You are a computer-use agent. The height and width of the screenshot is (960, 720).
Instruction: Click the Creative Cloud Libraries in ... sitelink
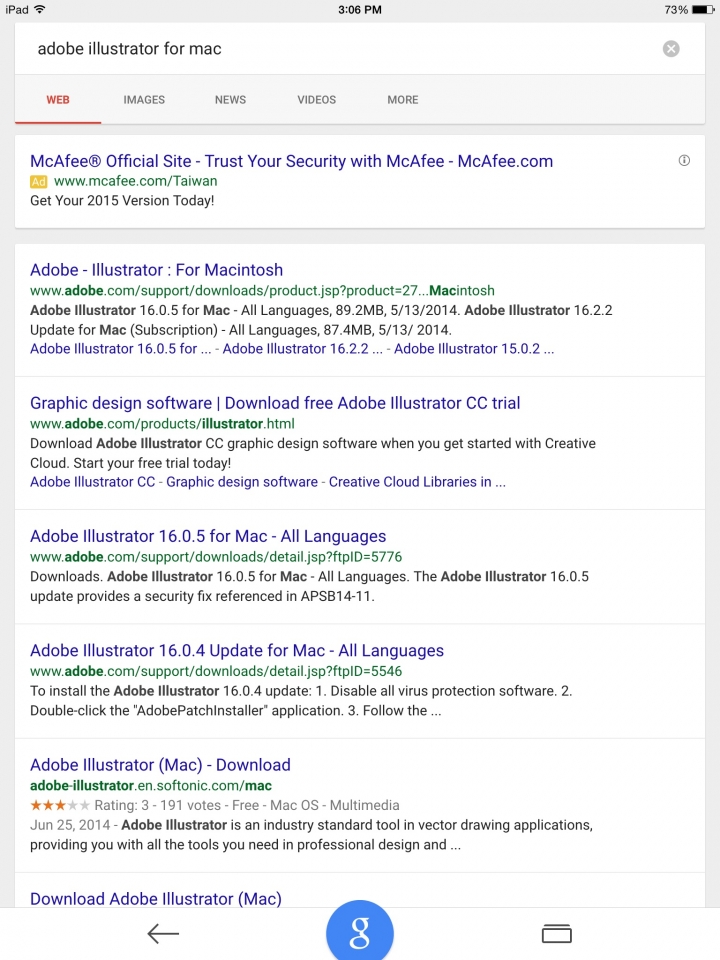click(418, 482)
